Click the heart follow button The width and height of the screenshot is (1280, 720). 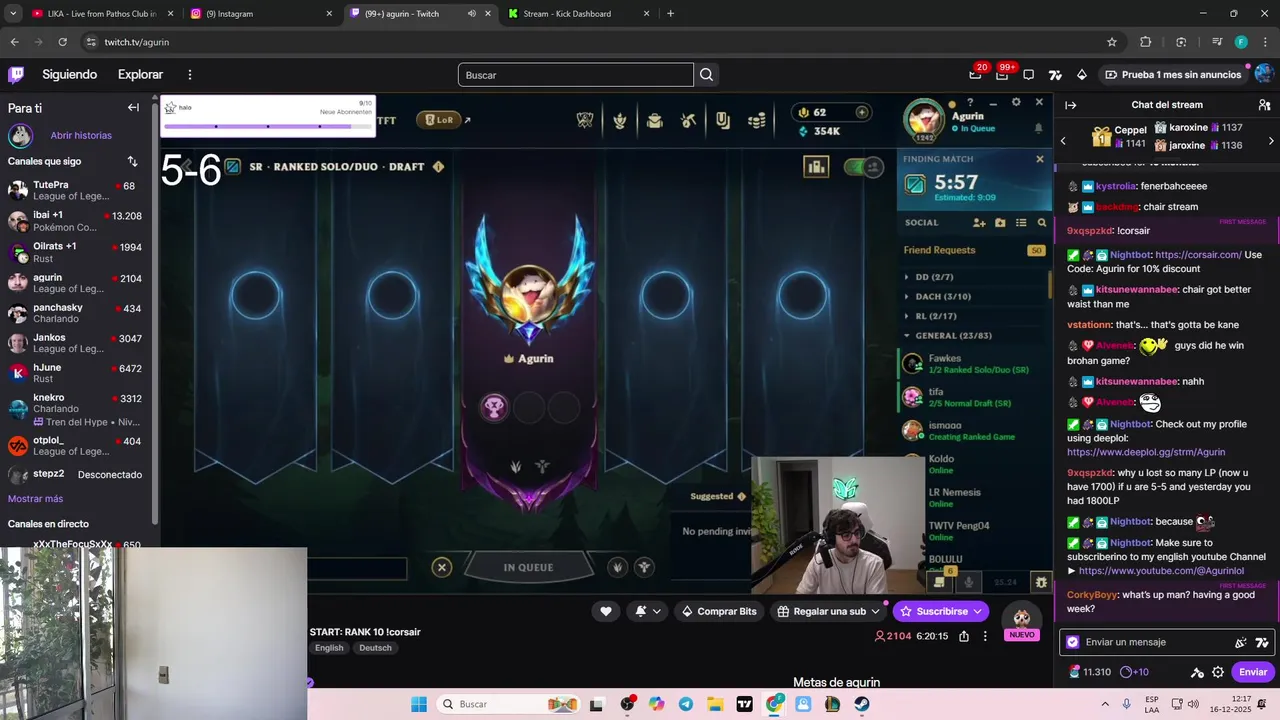click(606, 611)
